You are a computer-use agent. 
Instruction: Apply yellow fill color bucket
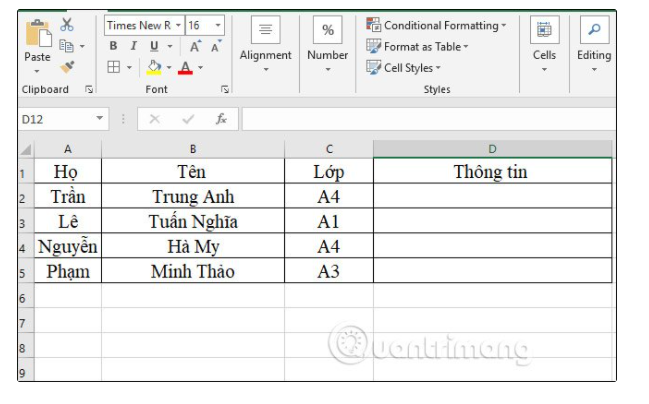click(x=154, y=67)
